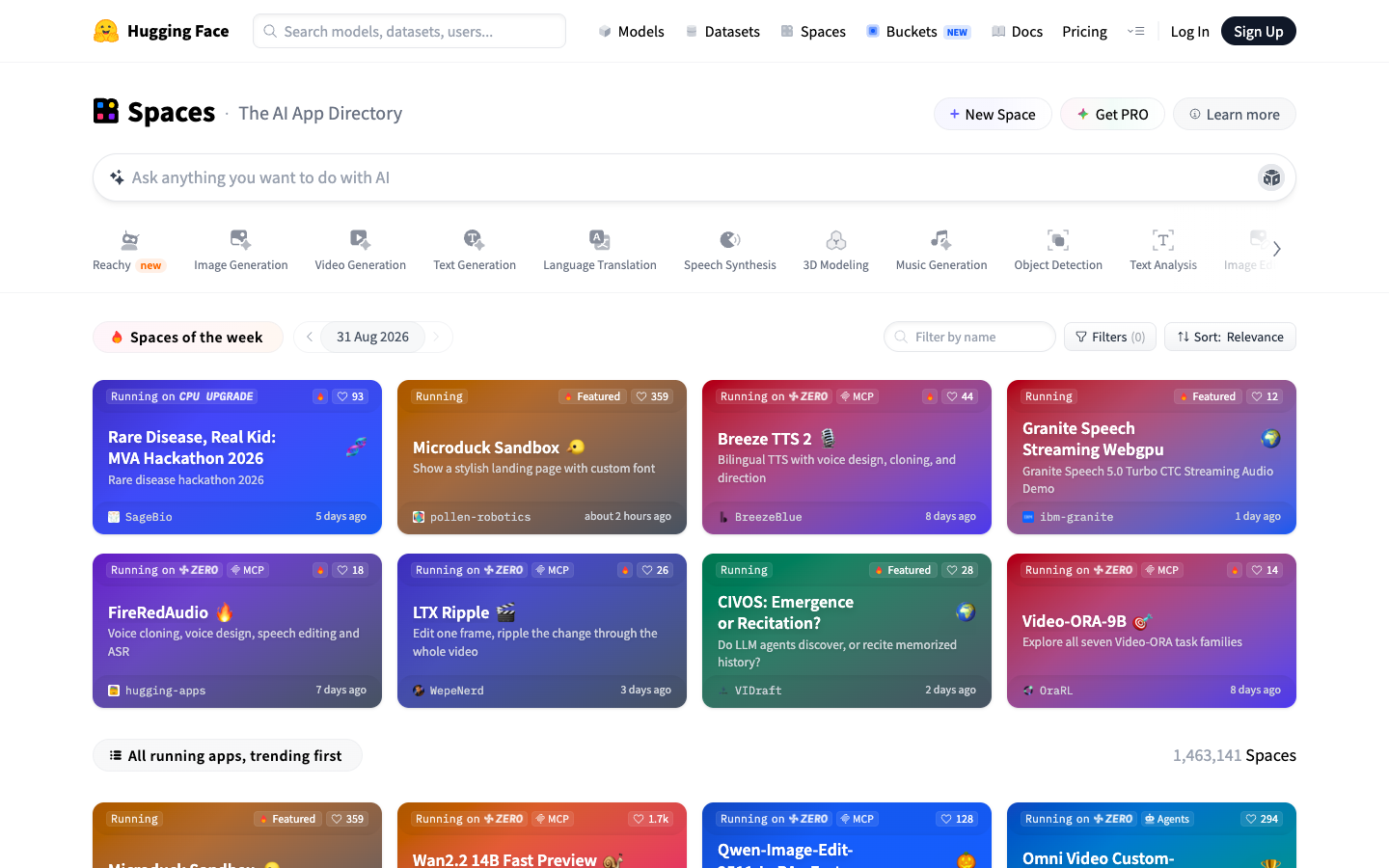
Task: Click All running apps, trending first
Action: 228,755
